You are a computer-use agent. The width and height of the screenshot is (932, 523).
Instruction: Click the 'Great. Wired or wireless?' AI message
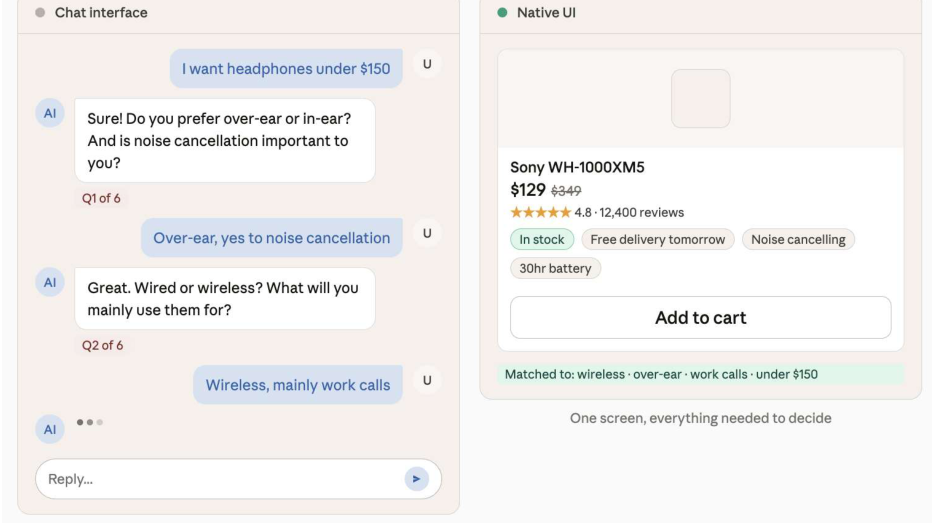pos(225,298)
